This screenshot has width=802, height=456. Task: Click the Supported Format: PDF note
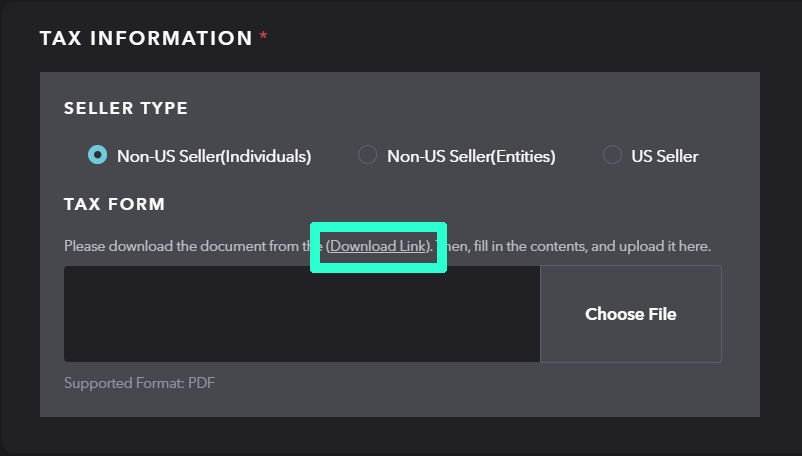[x=140, y=383]
